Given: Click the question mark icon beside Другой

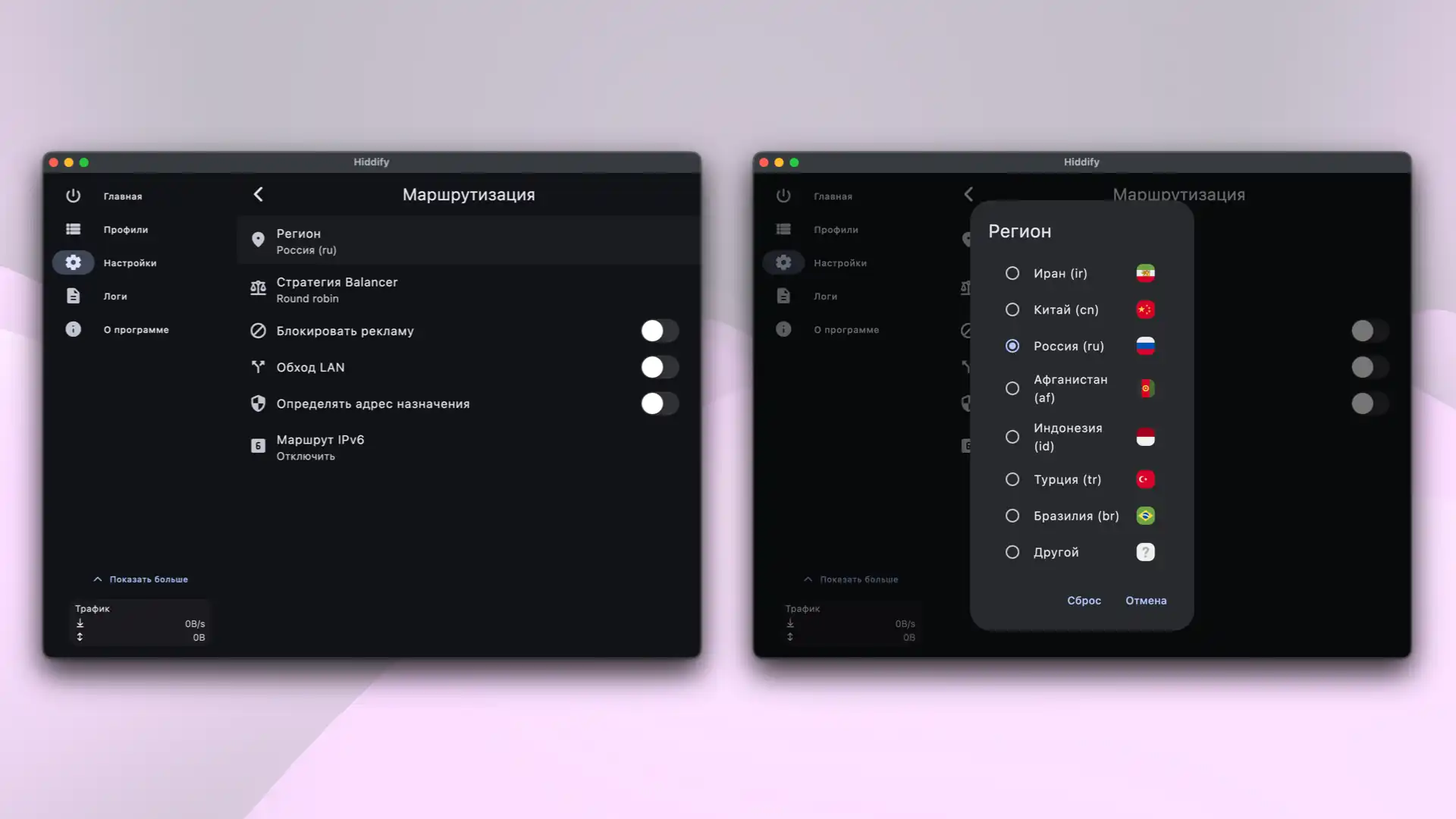Looking at the screenshot, I should [1145, 552].
